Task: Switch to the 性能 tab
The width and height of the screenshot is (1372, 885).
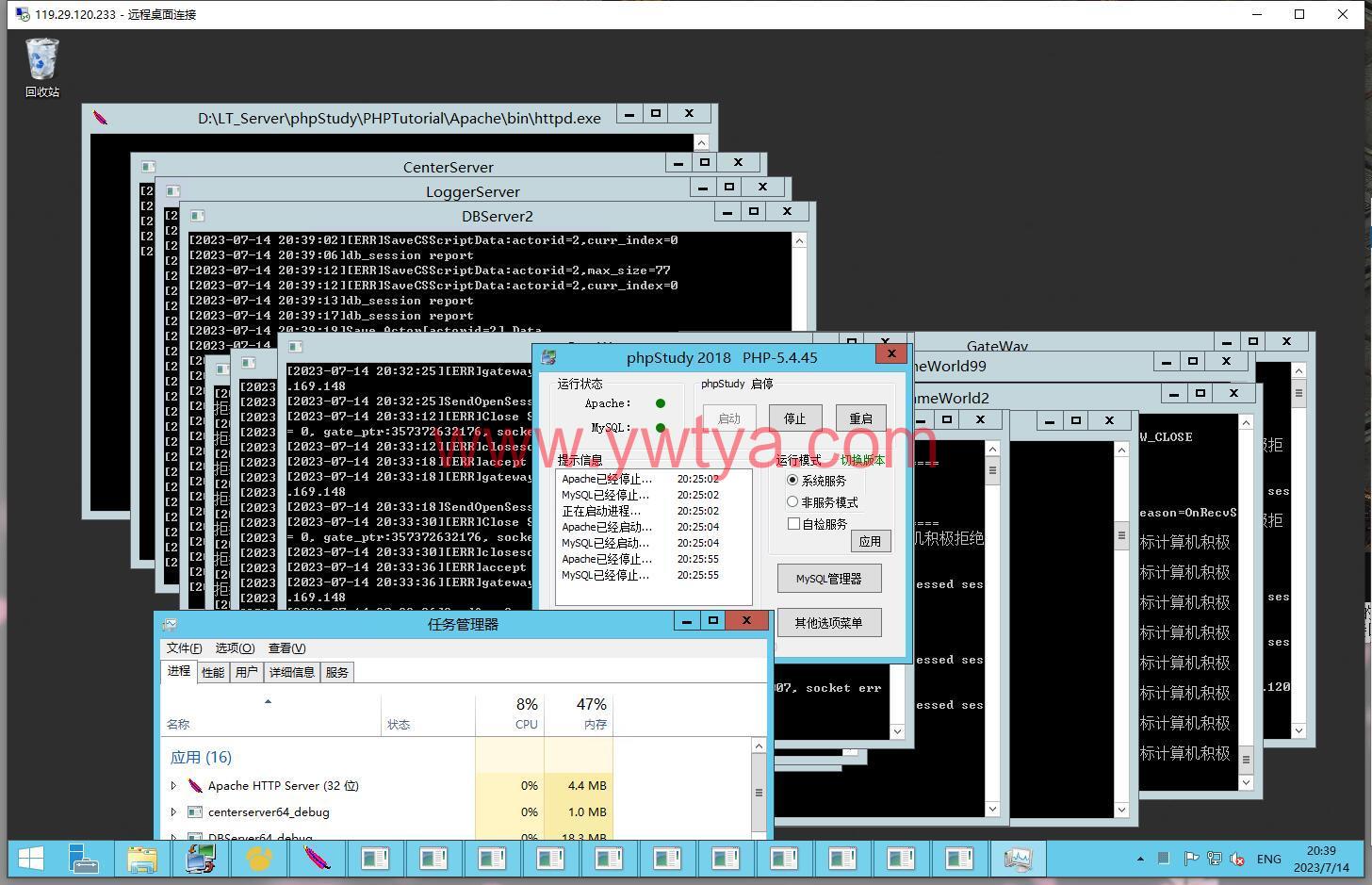Action: click(213, 672)
